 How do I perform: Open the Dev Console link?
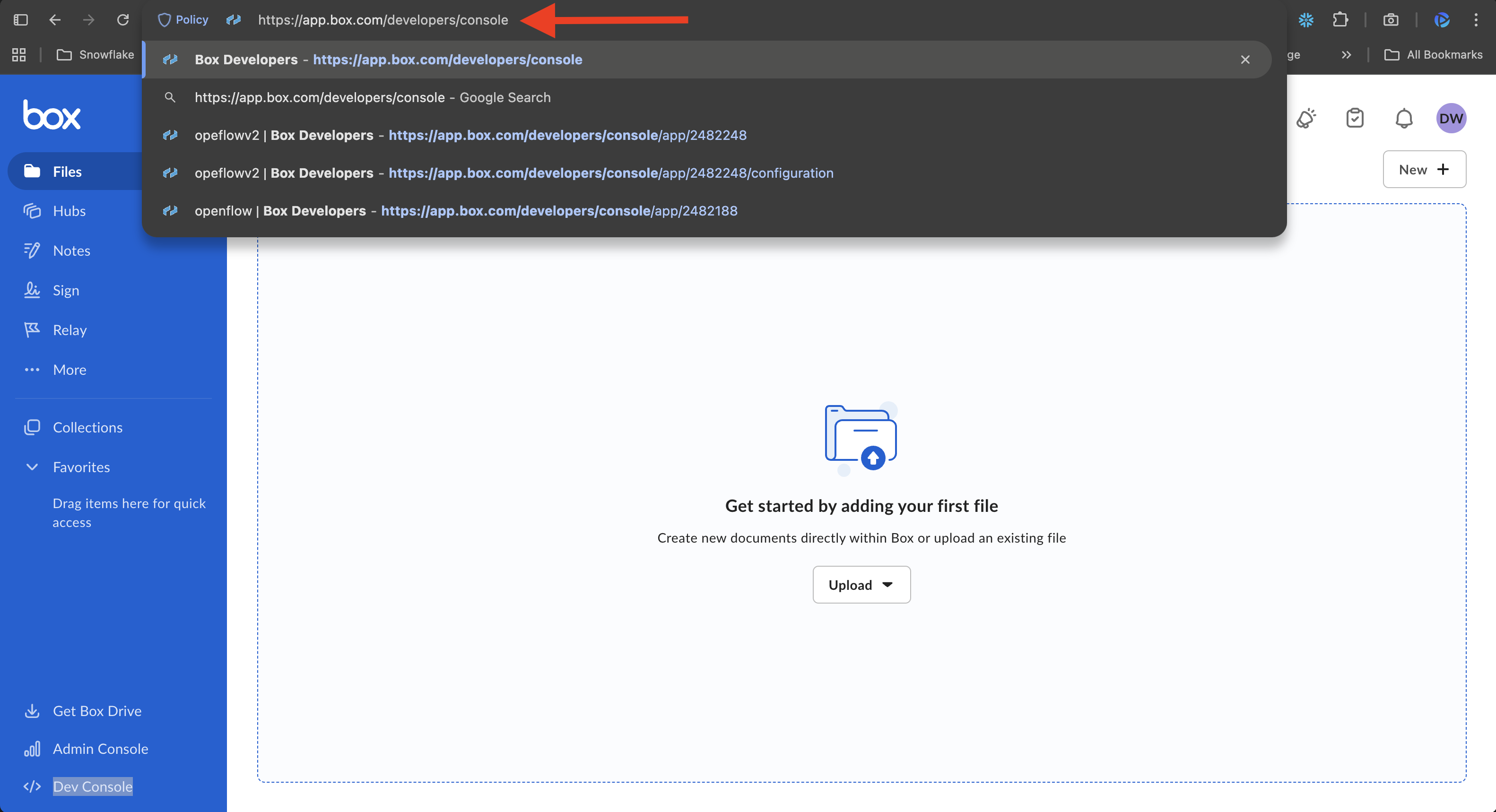92,786
